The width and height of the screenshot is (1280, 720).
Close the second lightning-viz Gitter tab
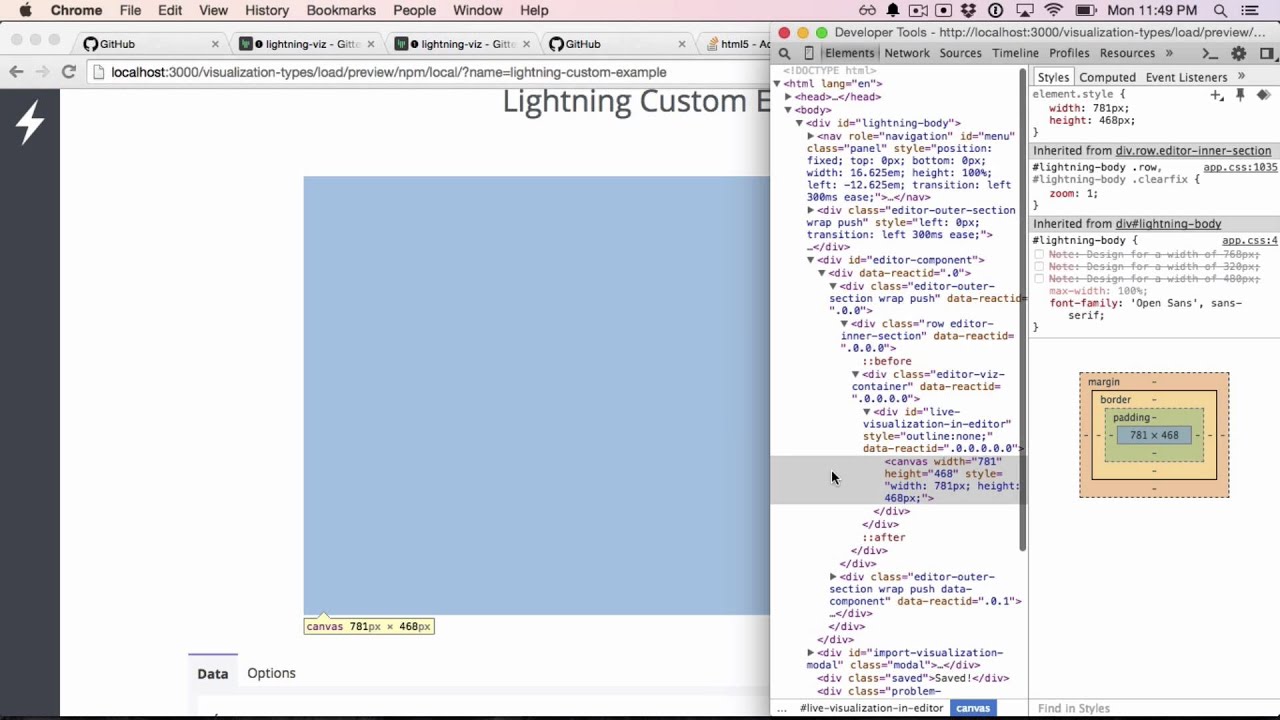coord(527,44)
